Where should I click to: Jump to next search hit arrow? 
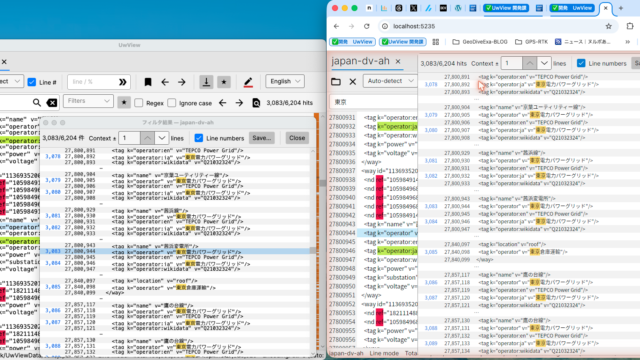239,103
